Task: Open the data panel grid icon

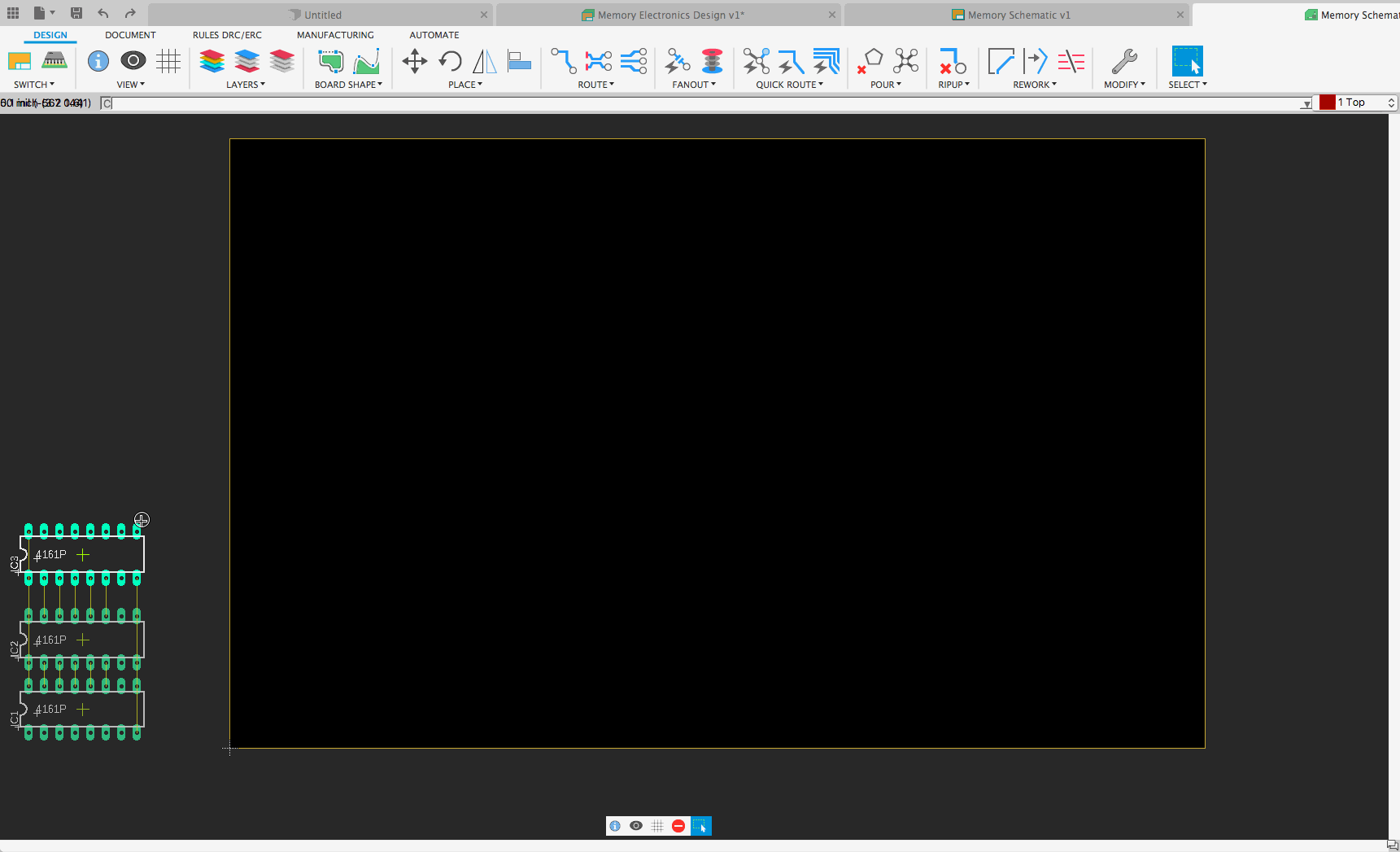Action: coord(13,13)
